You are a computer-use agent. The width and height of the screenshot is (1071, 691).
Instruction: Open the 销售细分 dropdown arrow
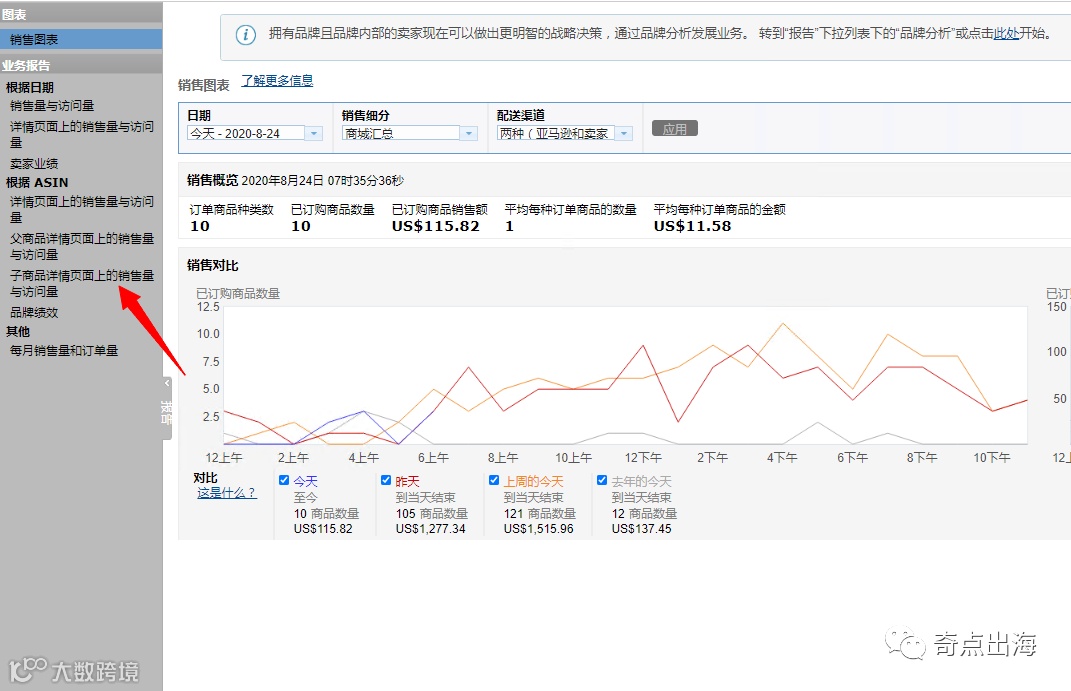point(469,133)
